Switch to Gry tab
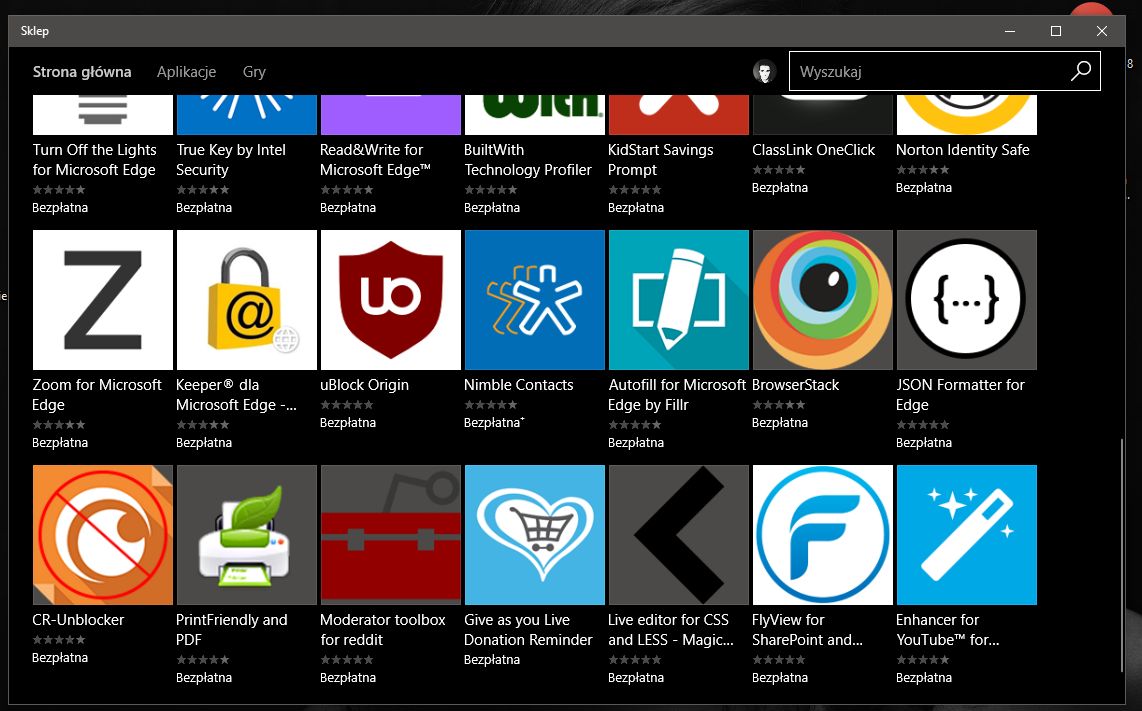 point(254,71)
